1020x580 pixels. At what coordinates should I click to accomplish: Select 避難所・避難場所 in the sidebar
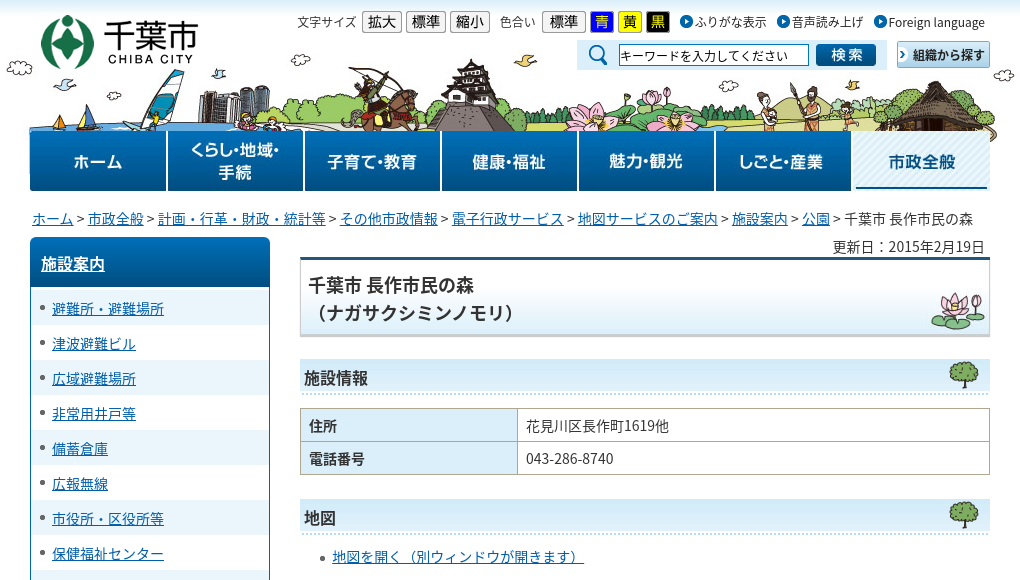pyautogui.click(x=108, y=308)
